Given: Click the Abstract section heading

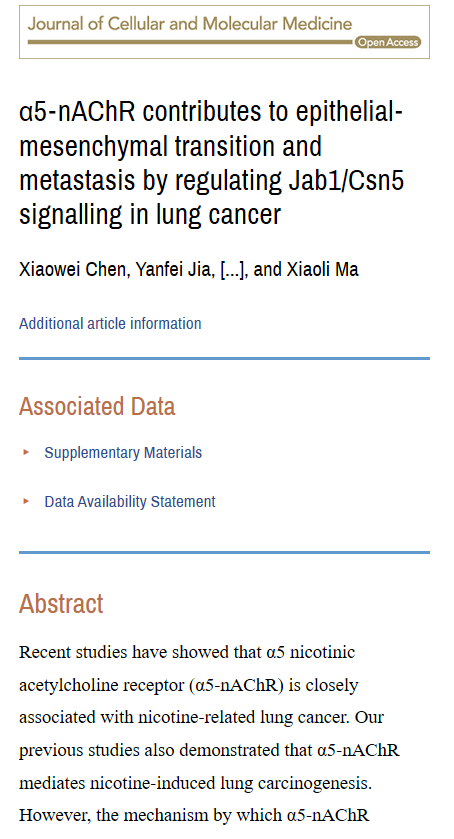Looking at the screenshot, I should point(61,604).
